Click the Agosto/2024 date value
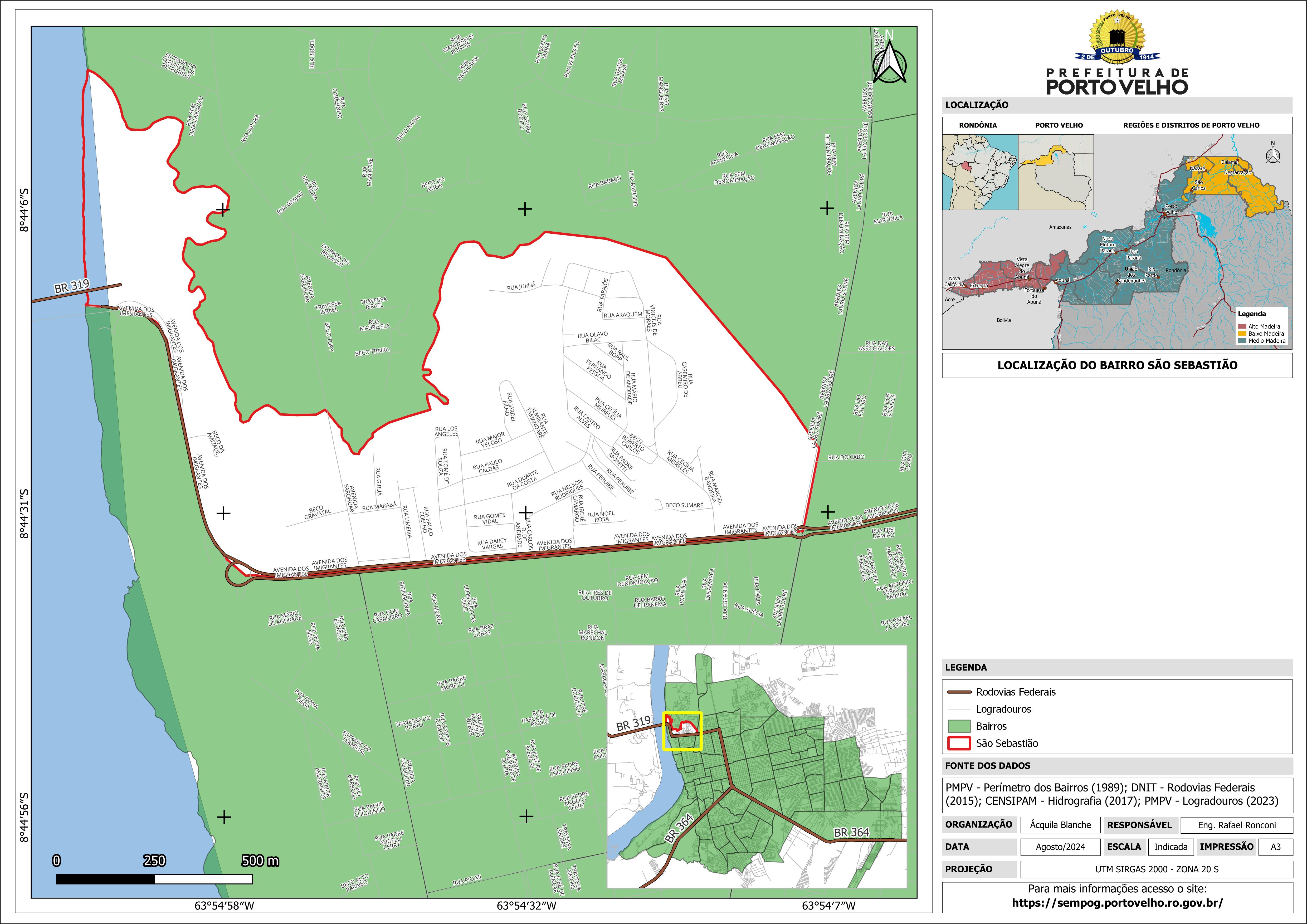Screen dimensions: 1307x924 (x=1061, y=847)
